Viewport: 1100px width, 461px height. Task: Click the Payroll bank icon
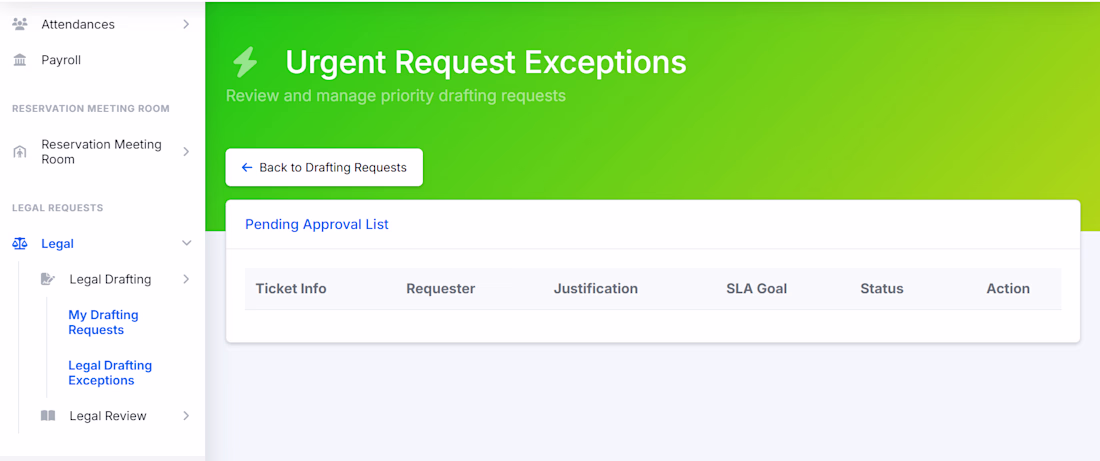(20, 60)
